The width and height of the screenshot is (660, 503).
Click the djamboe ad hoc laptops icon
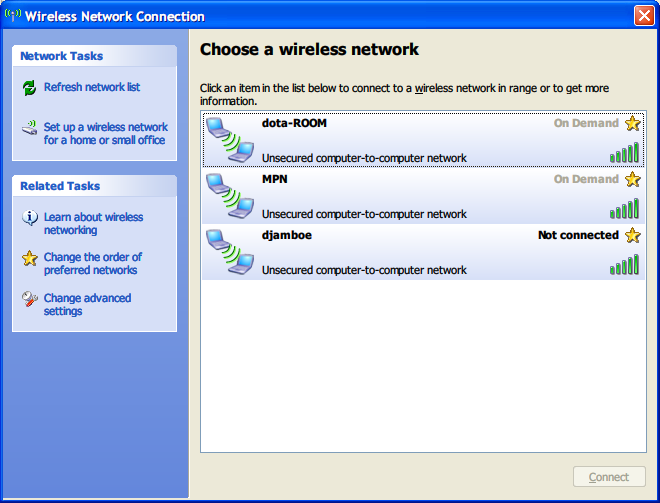(x=230, y=251)
